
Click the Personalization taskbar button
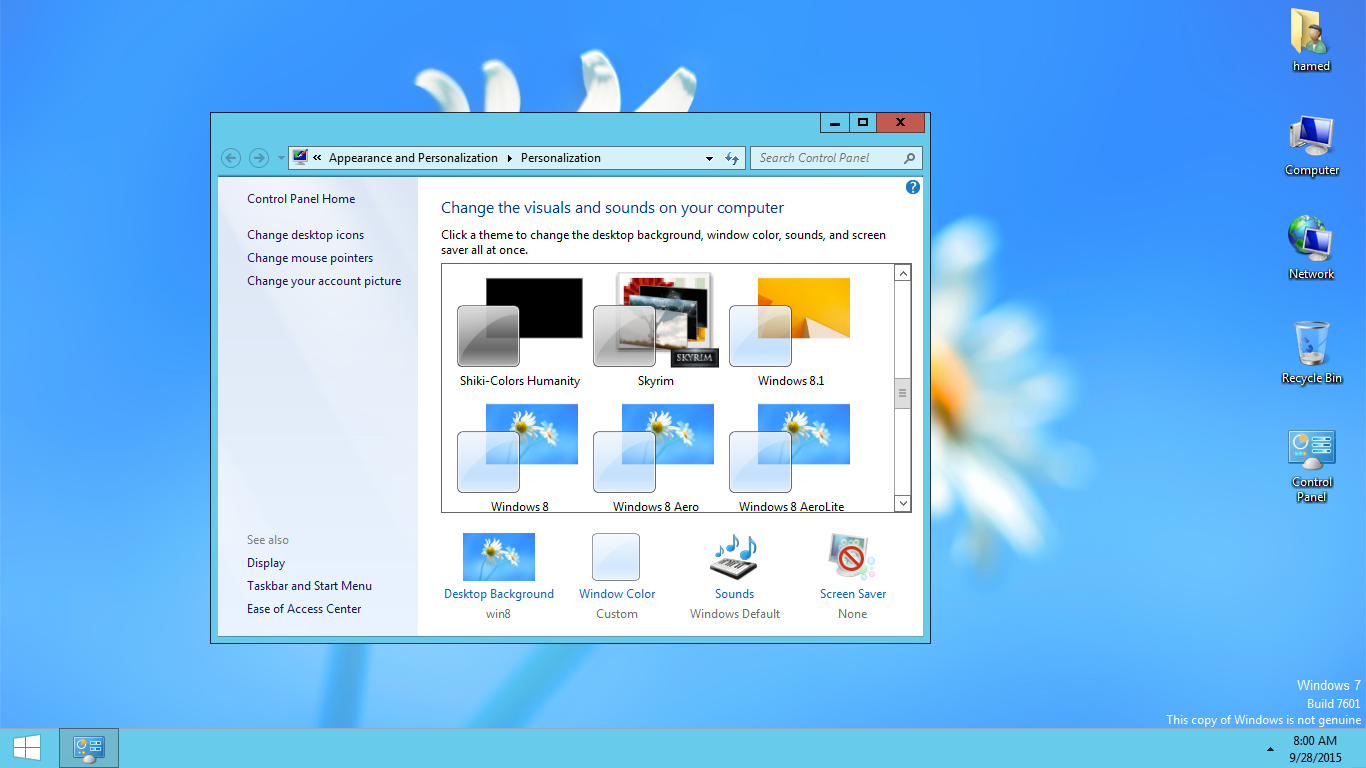click(x=89, y=748)
